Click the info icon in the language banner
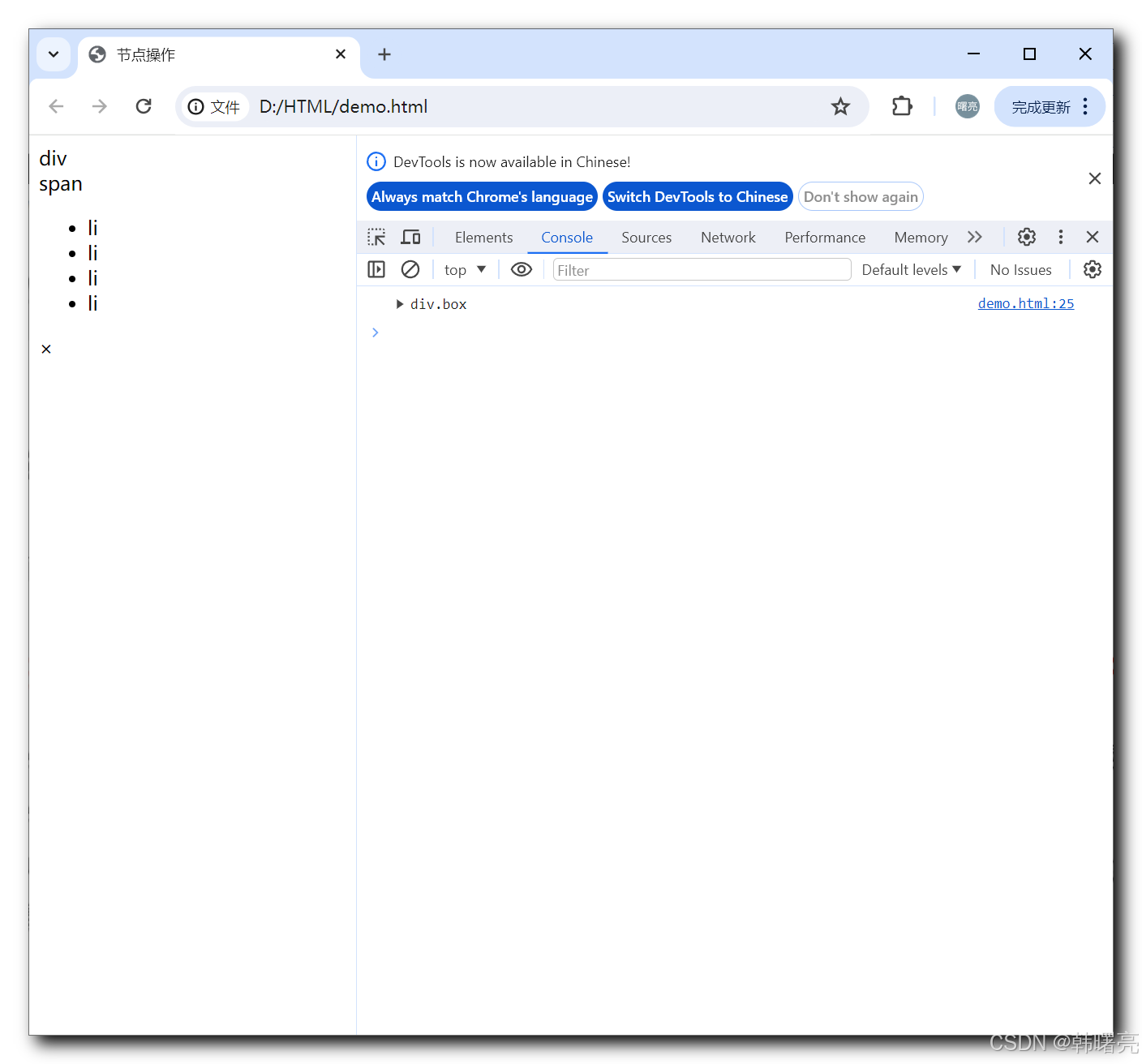 [376, 161]
